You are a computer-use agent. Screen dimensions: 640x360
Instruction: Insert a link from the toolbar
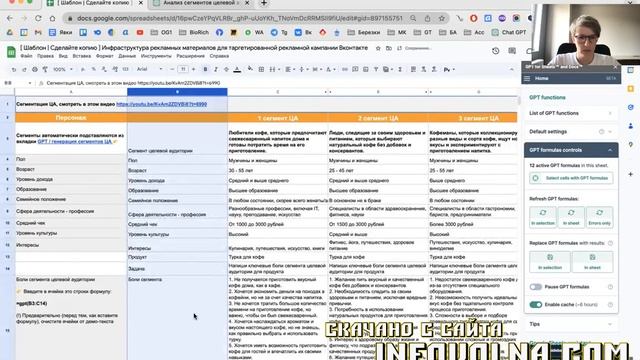(x=345, y=69)
